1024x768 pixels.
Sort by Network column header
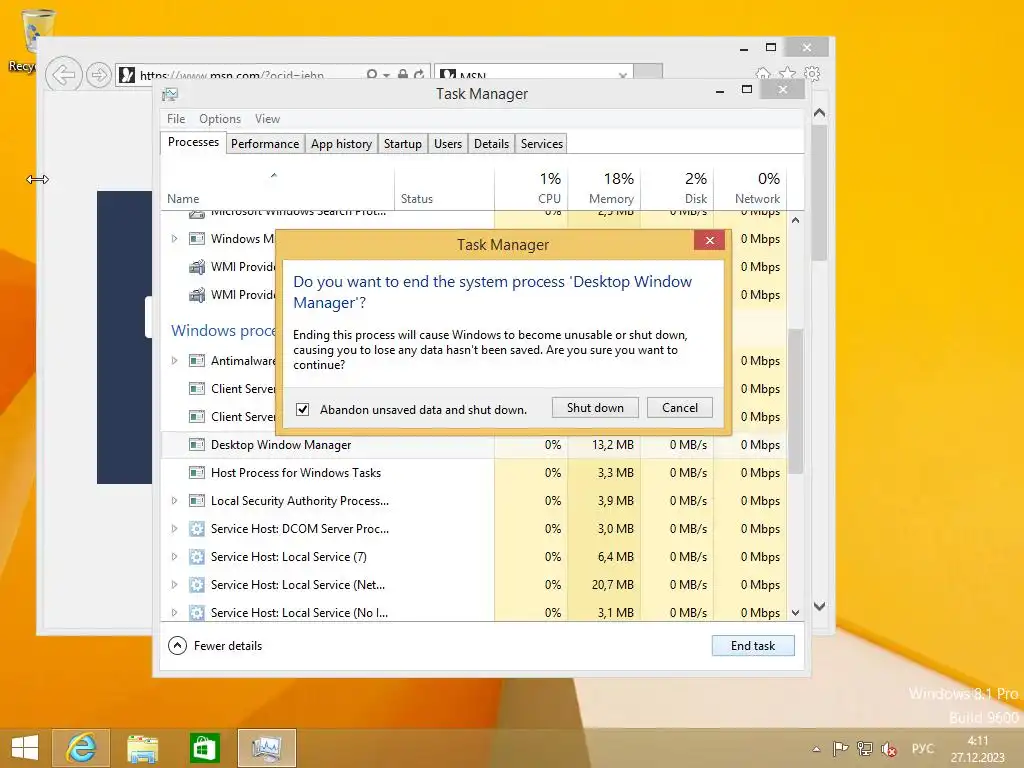point(750,188)
